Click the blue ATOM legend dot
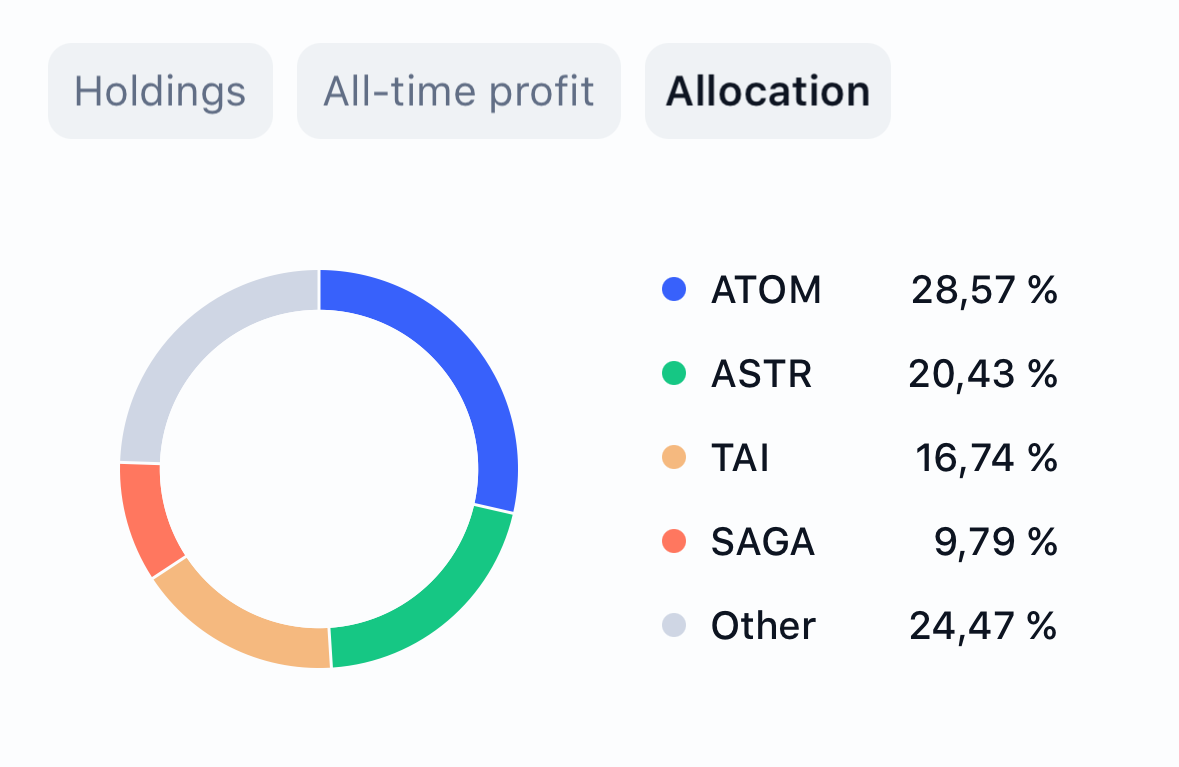The width and height of the screenshot is (1179, 767). [x=675, y=290]
